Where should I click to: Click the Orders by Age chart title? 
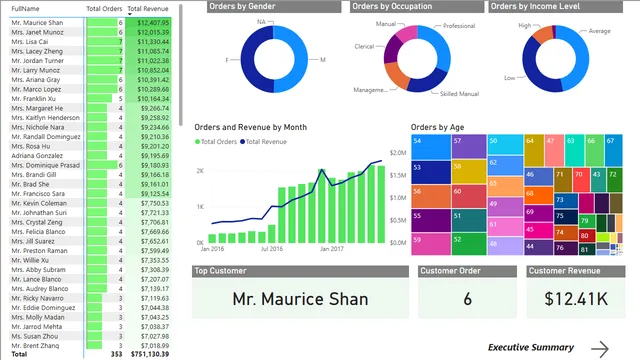pos(437,127)
